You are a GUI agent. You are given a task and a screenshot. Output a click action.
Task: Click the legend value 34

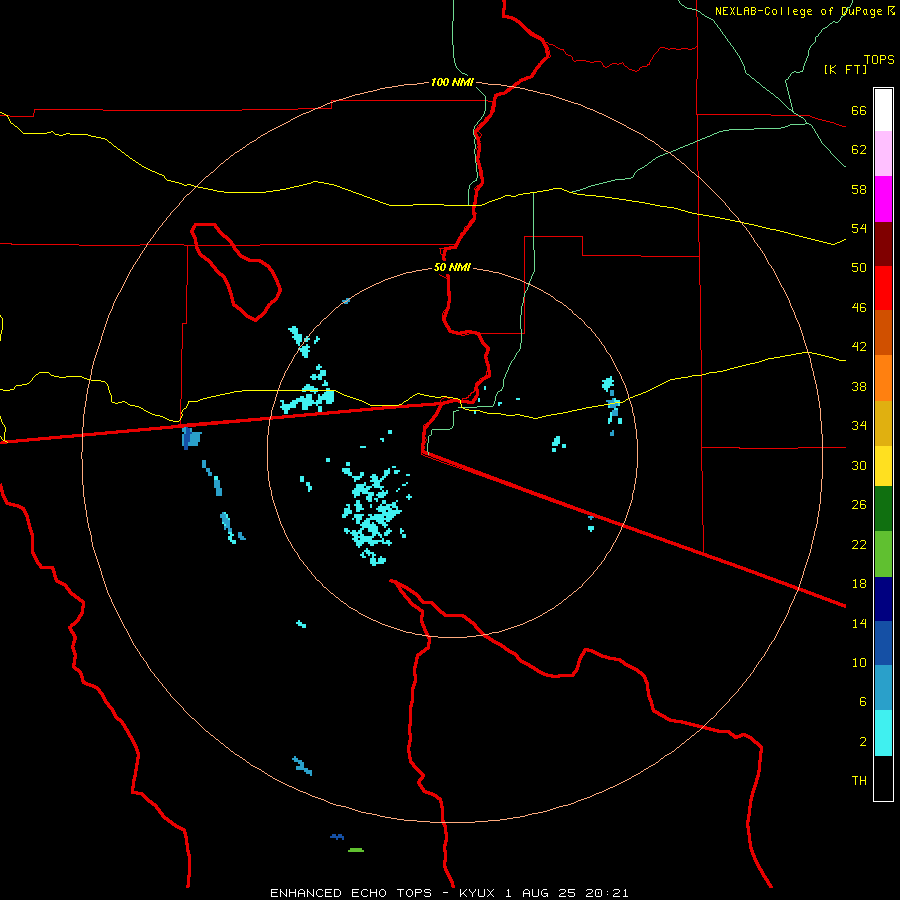point(859,425)
